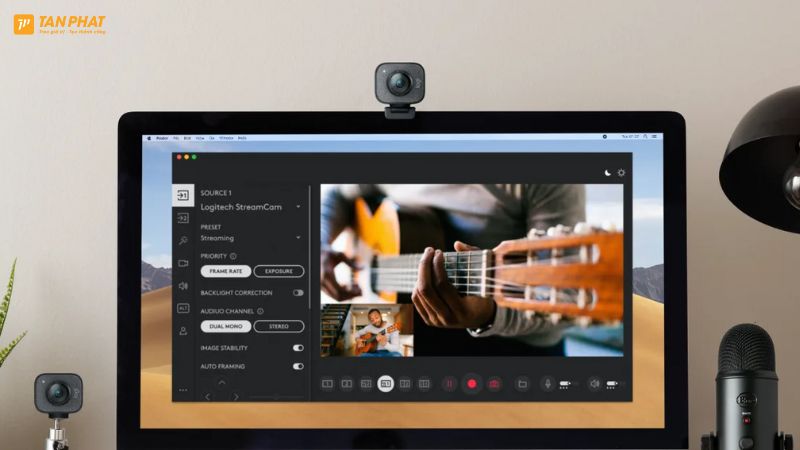
Task: Choose Stereo audio channel
Action: (279, 326)
